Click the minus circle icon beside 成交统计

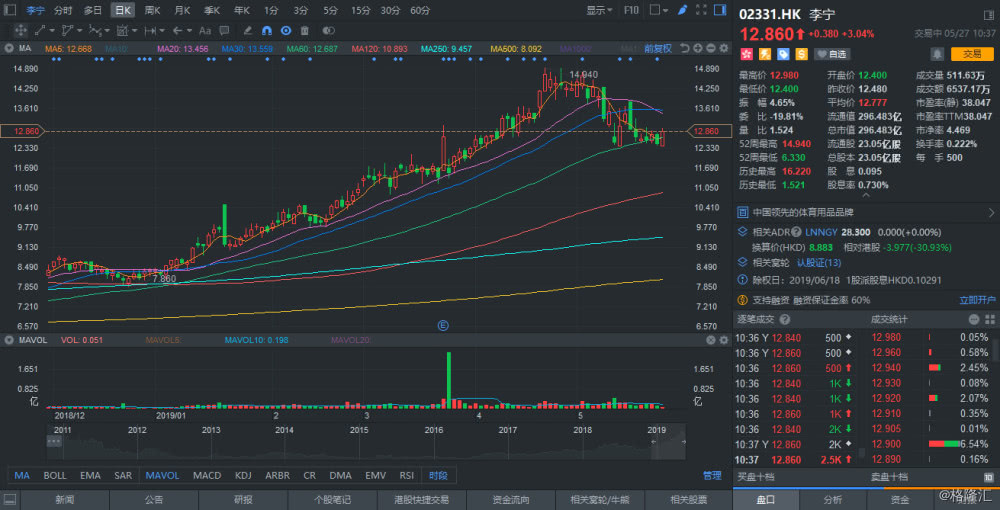(x=974, y=319)
